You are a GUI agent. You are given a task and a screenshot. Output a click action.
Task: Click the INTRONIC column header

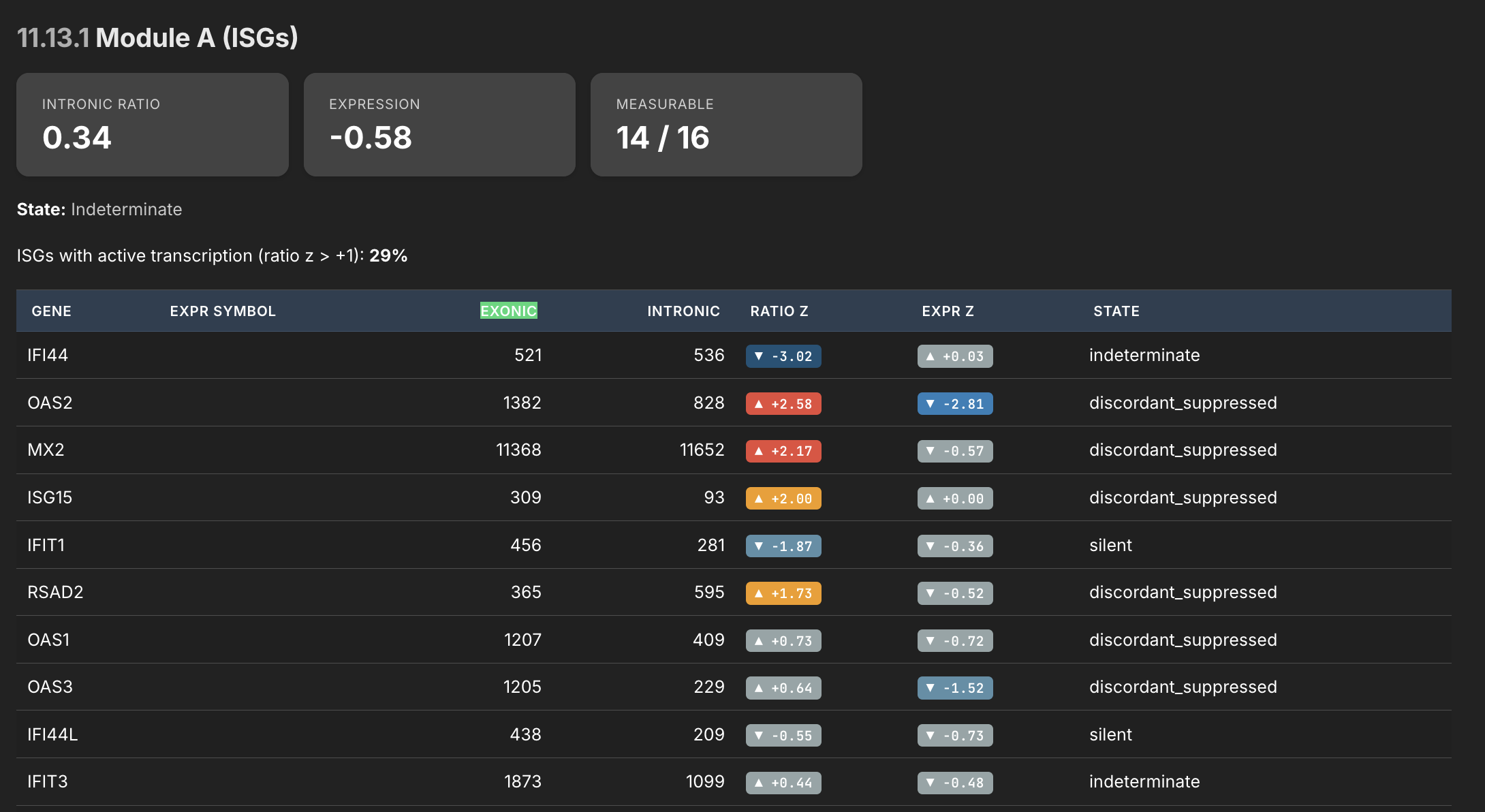683,311
